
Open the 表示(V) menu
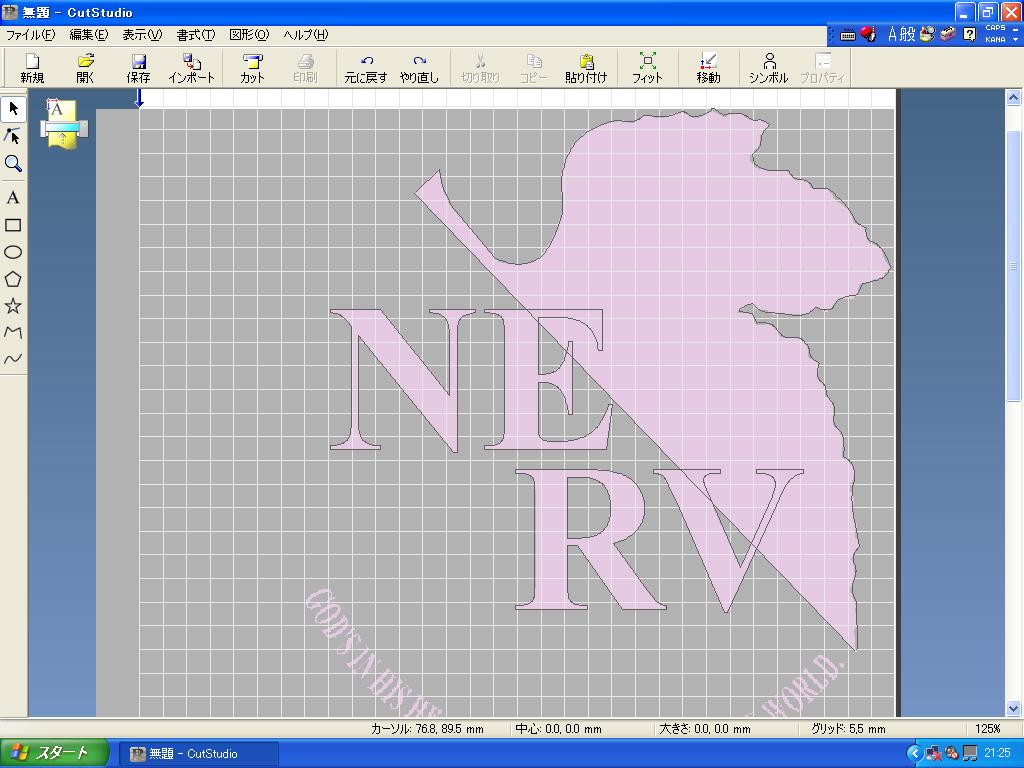coord(142,35)
